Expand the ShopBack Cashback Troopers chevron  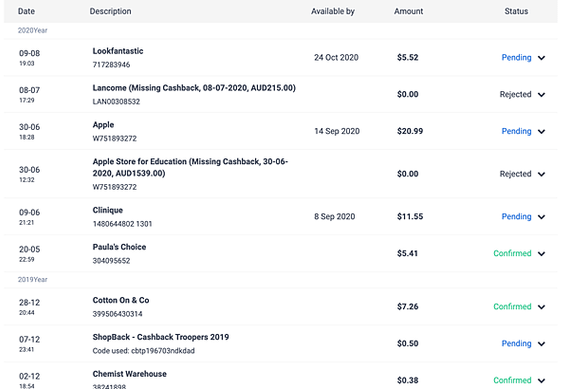pyautogui.click(x=541, y=344)
